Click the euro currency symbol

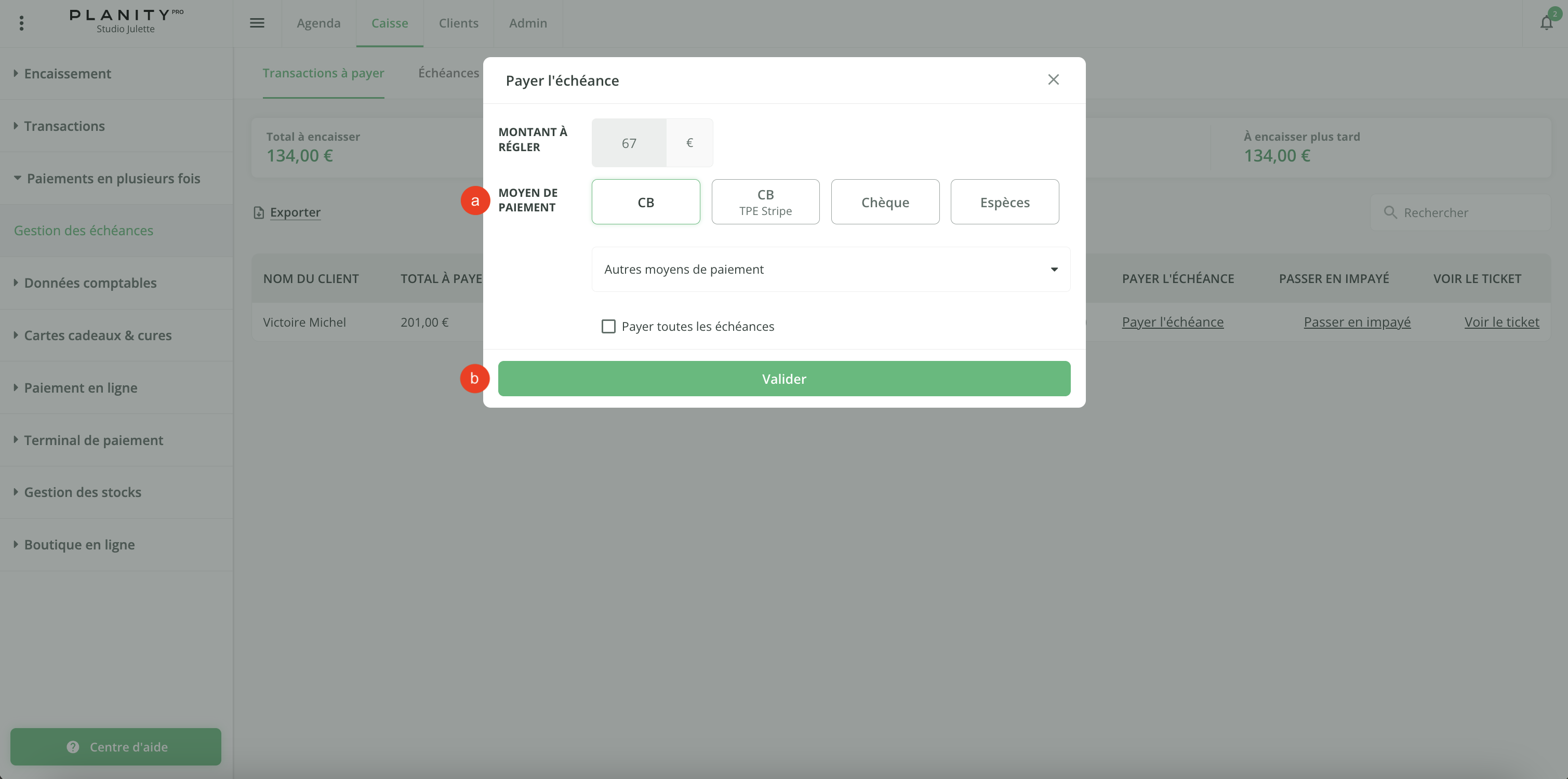[x=689, y=143]
